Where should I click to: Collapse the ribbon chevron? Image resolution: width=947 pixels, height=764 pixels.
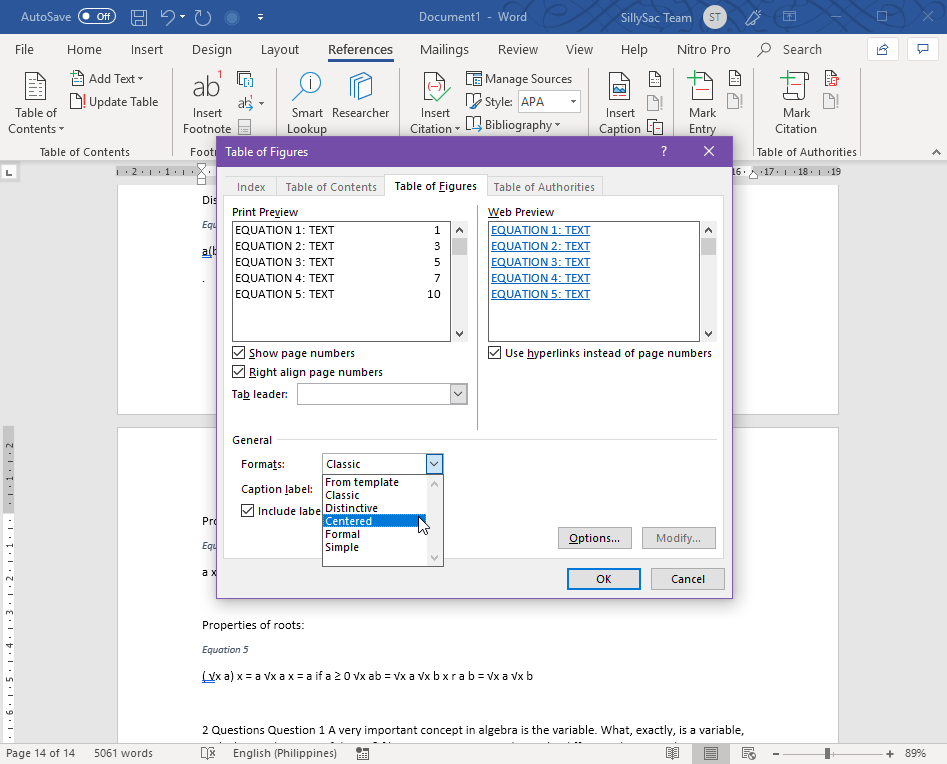tap(936, 152)
